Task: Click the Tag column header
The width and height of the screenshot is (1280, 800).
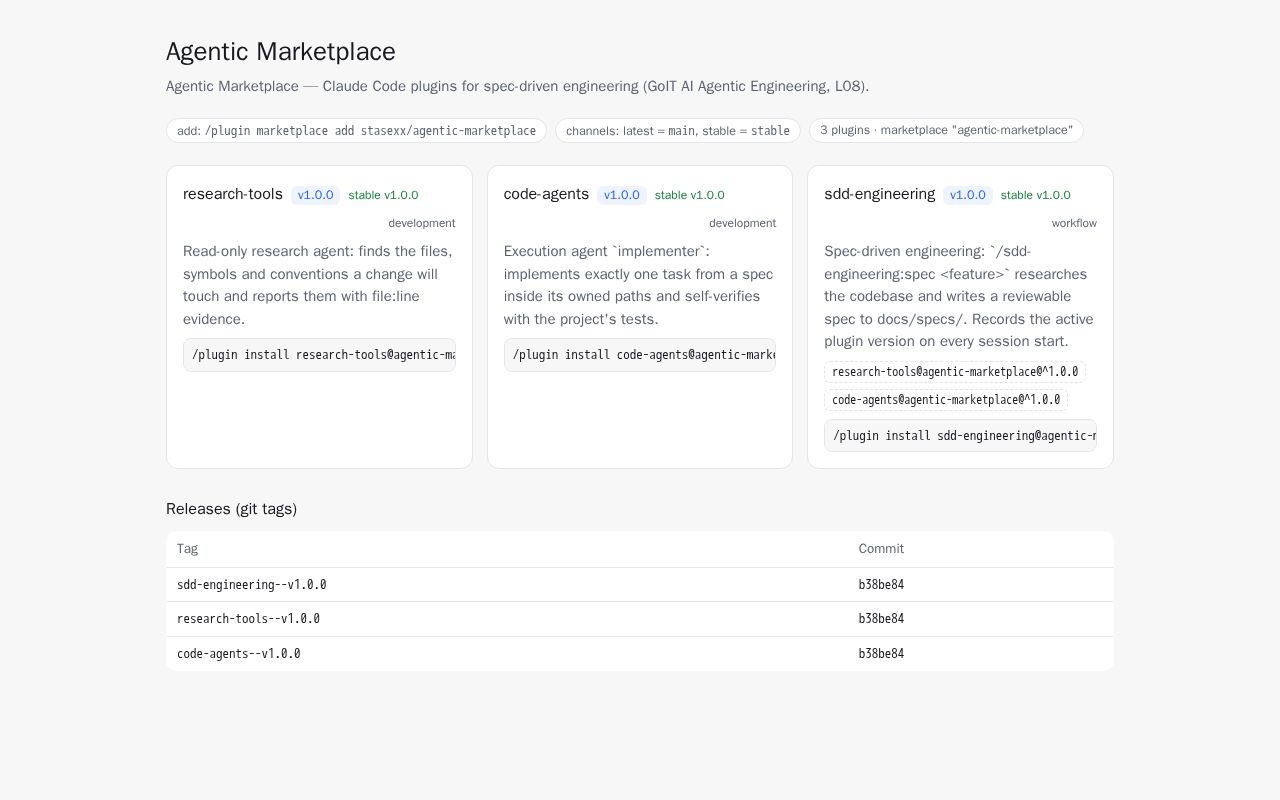Action: [187, 549]
